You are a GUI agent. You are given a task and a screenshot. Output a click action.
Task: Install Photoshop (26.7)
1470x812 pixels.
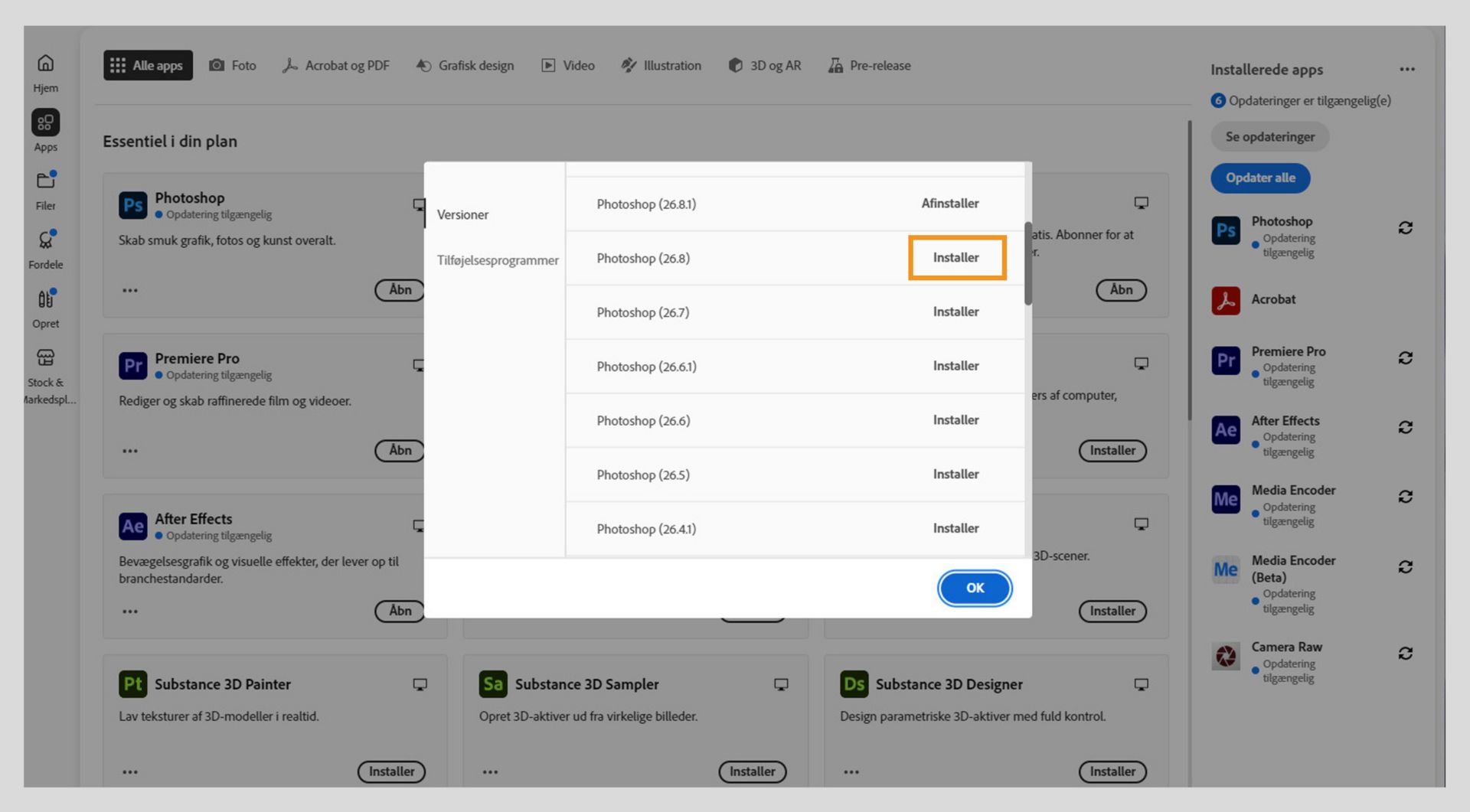point(956,312)
